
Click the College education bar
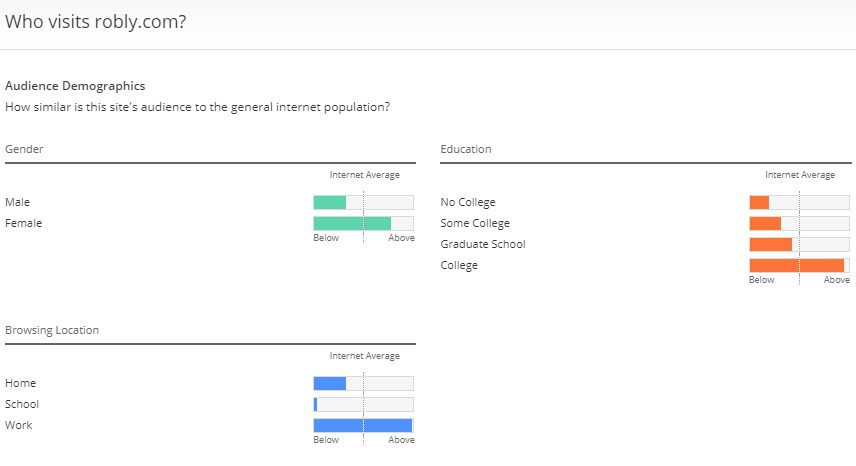point(799,266)
